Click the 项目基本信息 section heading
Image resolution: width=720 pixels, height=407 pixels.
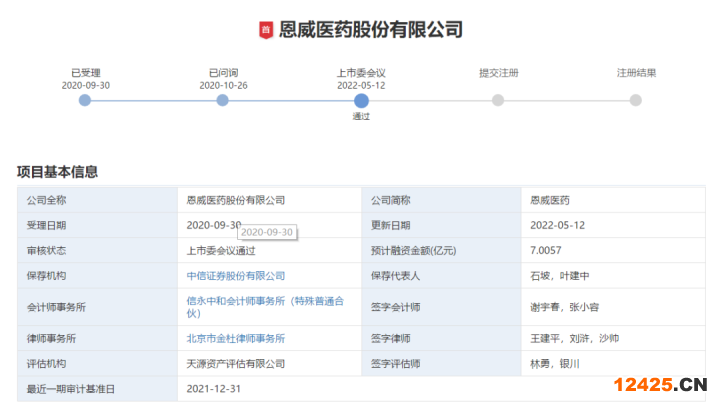click(57, 172)
